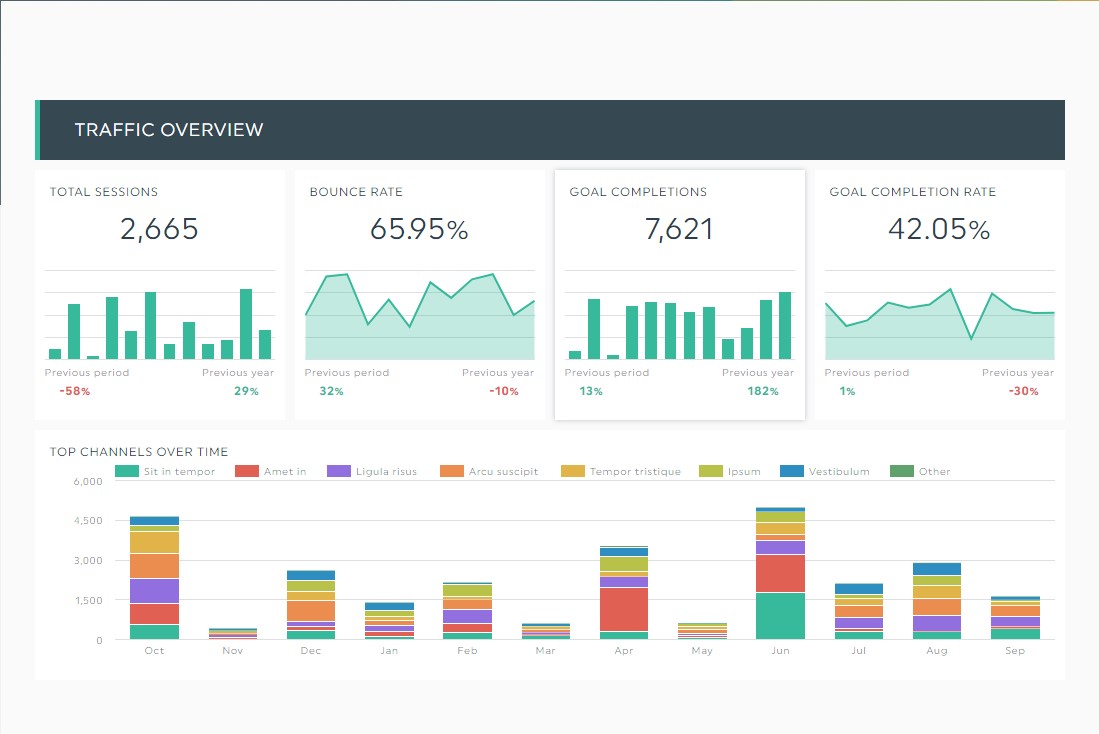Click the 4,500 y-axis gridline label
The height and width of the screenshot is (734, 1099).
click(88, 521)
